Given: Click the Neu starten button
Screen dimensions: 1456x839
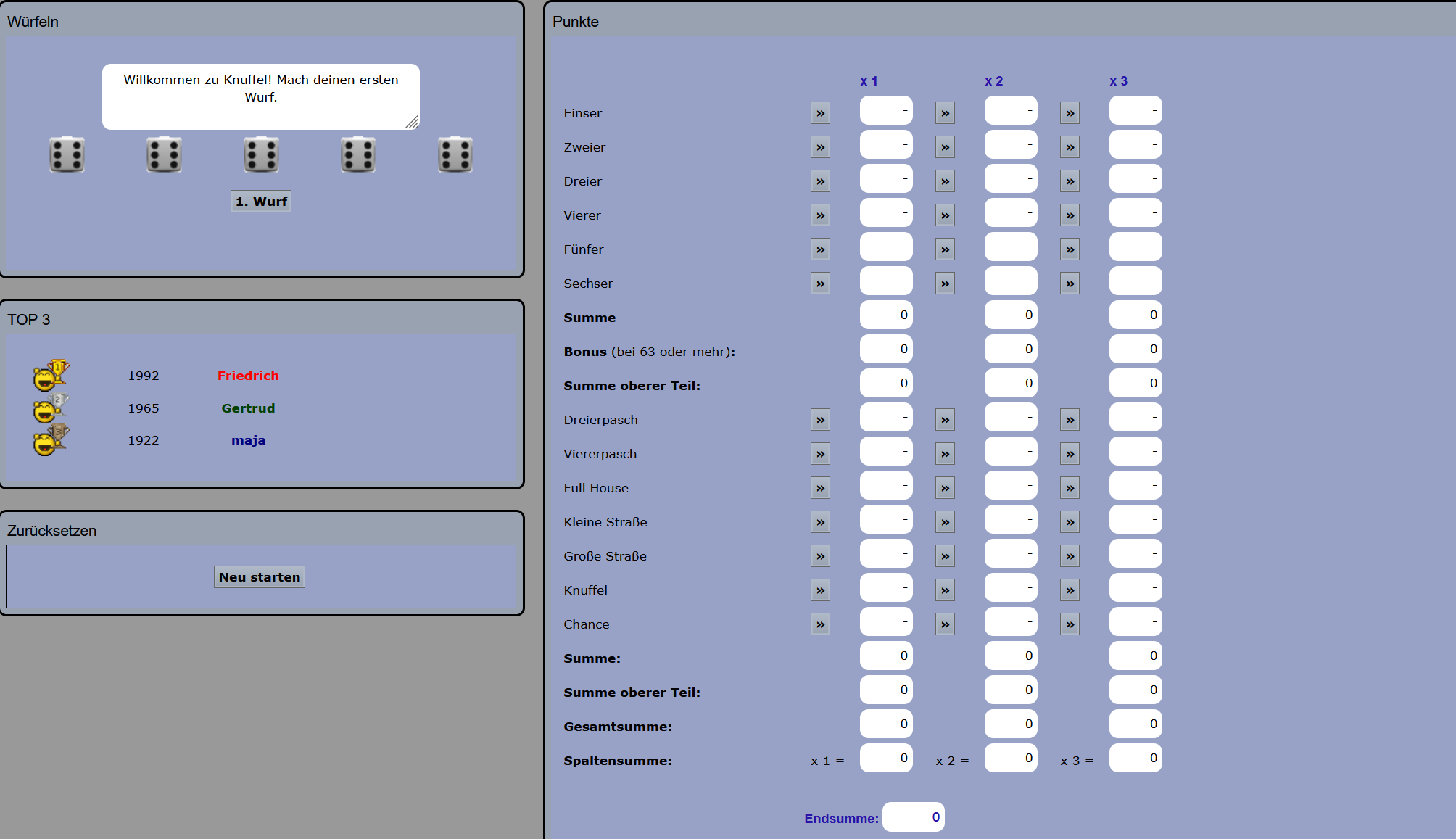Looking at the screenshot, I should point(260,577).
